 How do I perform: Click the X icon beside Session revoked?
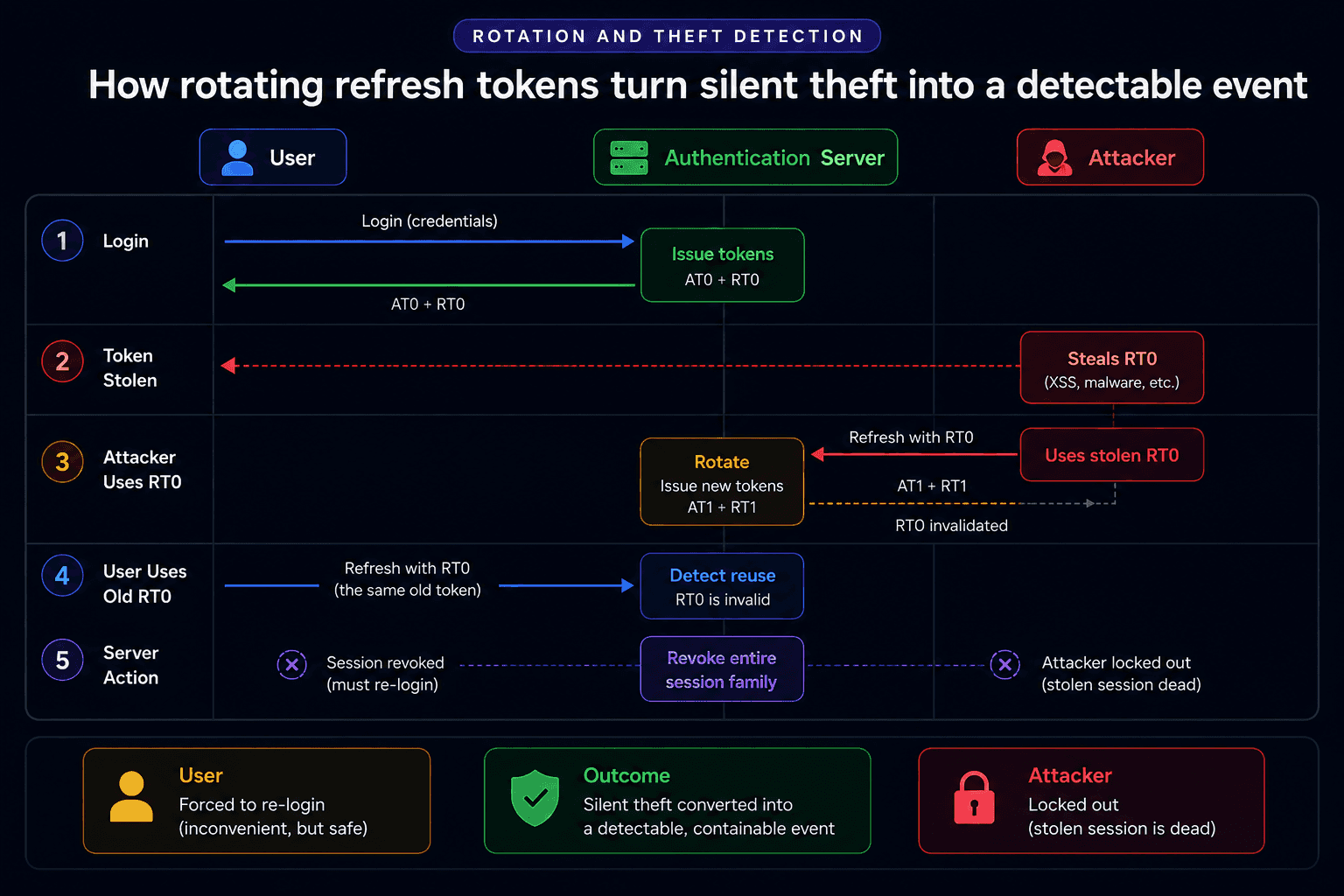click(291, 665)
